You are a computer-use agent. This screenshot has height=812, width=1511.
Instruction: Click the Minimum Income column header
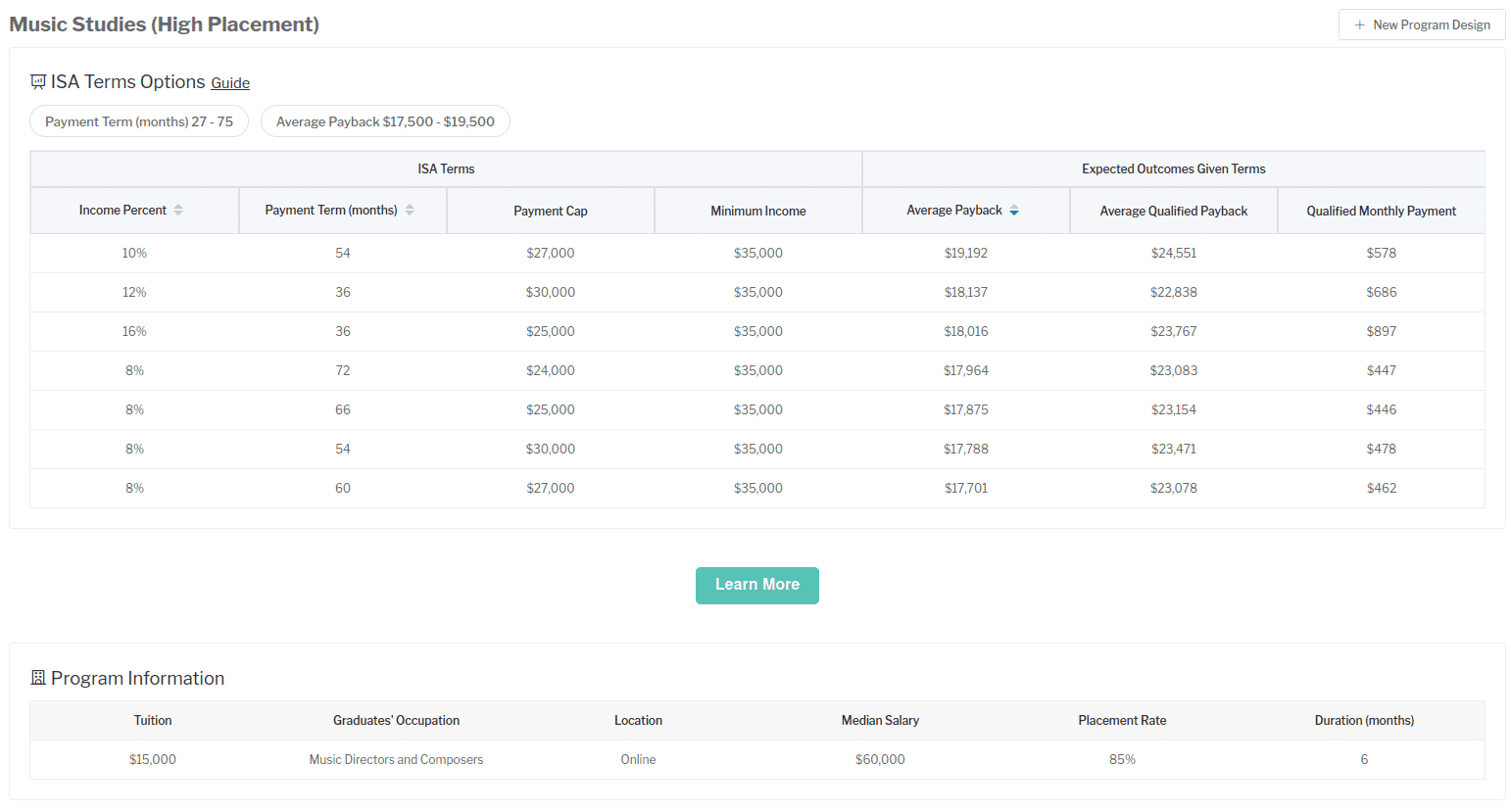pyautogui.click(x=758, y=211)
